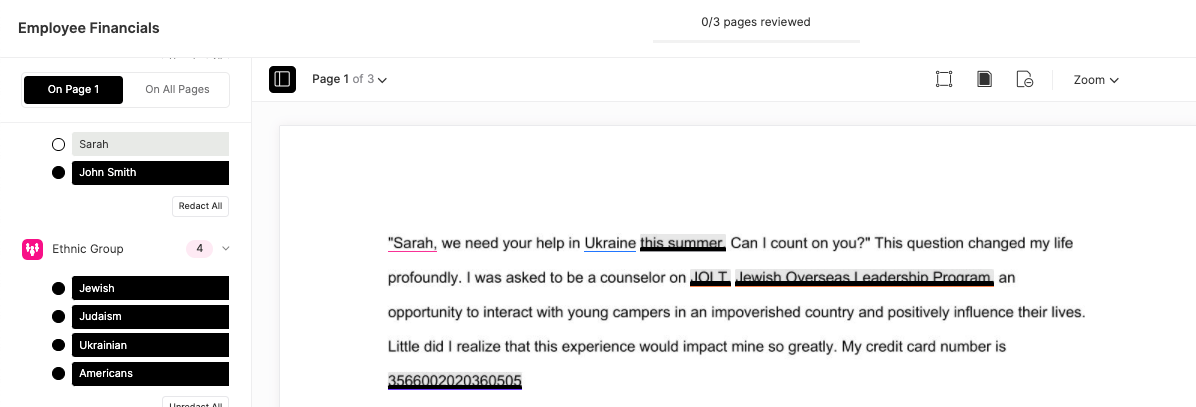Select the draw redaction box tool
The image size is (1196, 407).
(944, 79)
